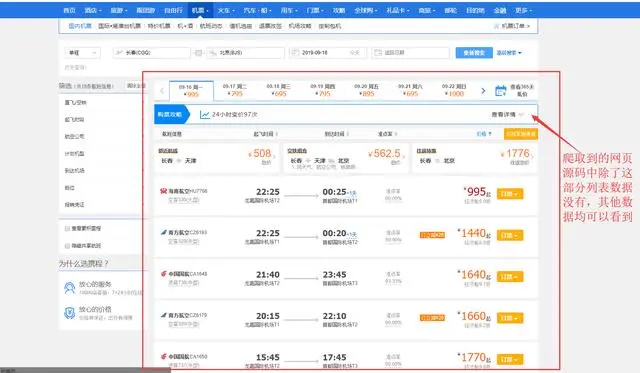This screenshot has width=640, height=373.
Task: Sort by on-time rate column
Action: [387, 134]
